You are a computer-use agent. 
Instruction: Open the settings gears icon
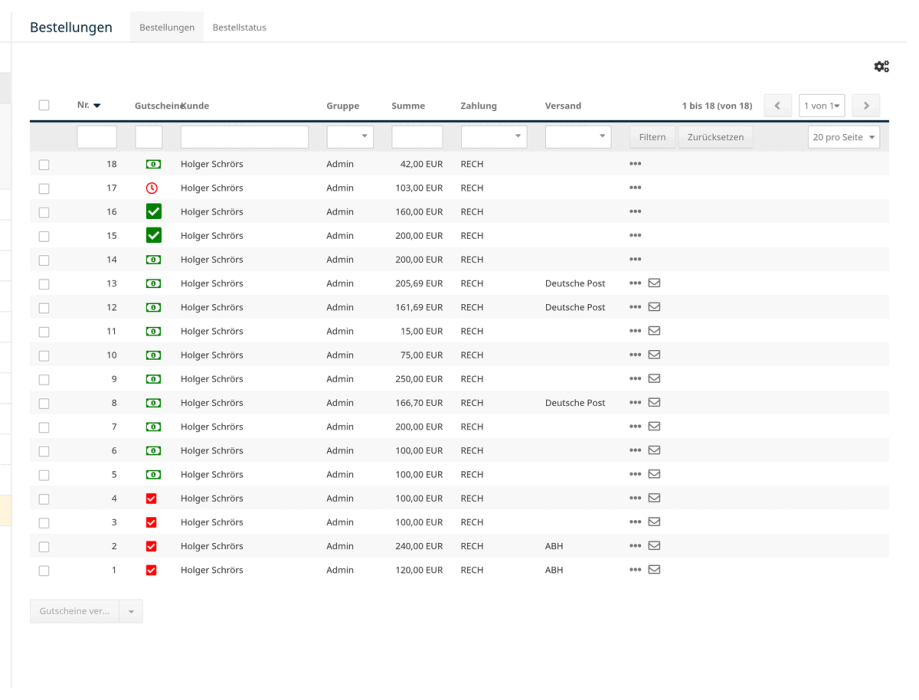881,66
